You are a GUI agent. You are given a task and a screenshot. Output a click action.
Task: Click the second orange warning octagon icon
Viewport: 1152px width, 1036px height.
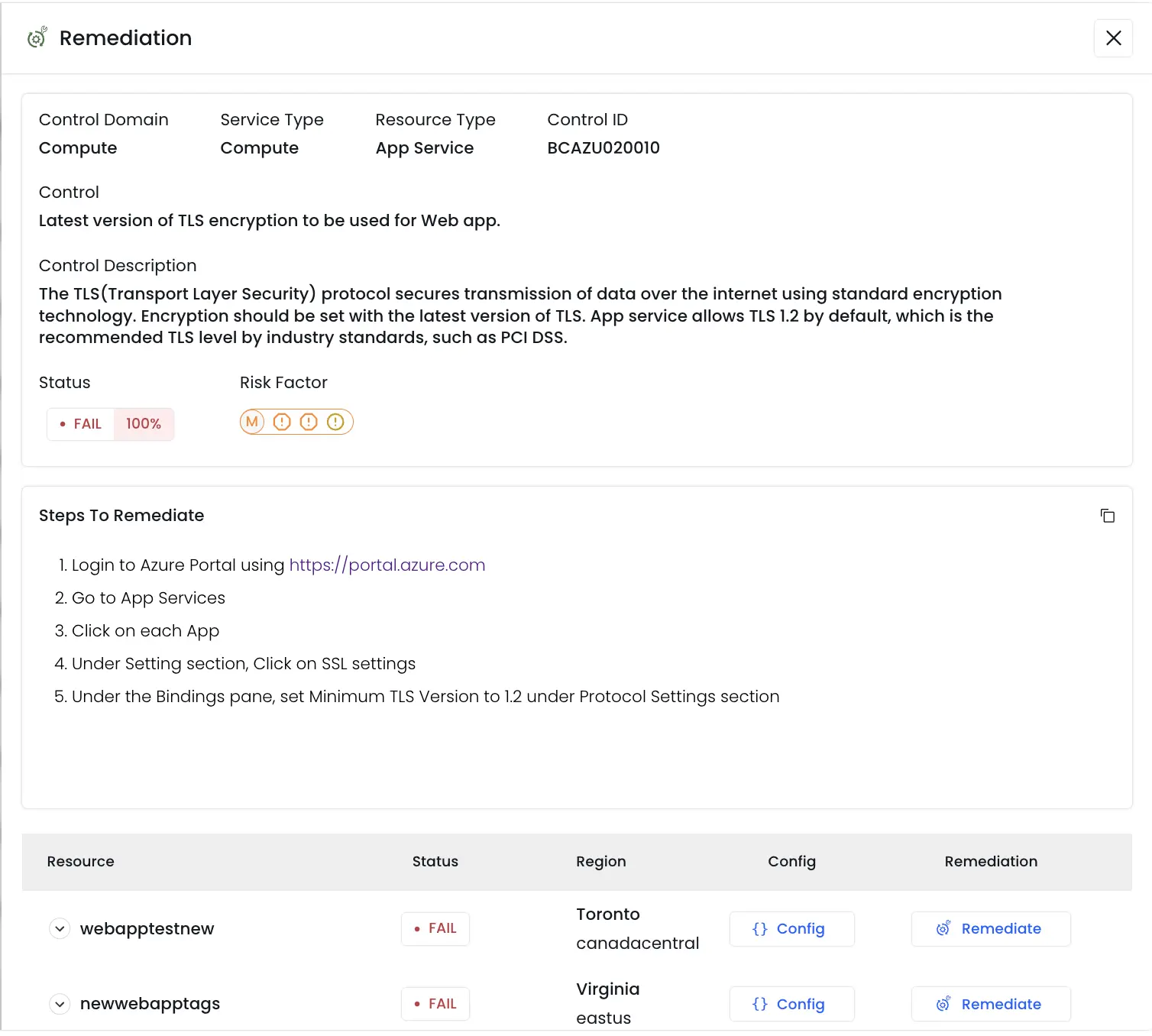click(308, 422)
